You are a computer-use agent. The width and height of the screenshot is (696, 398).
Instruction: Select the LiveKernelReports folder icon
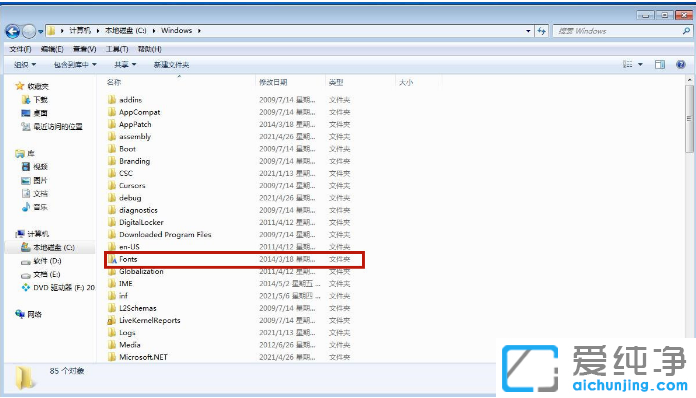(x=112, y=320)
